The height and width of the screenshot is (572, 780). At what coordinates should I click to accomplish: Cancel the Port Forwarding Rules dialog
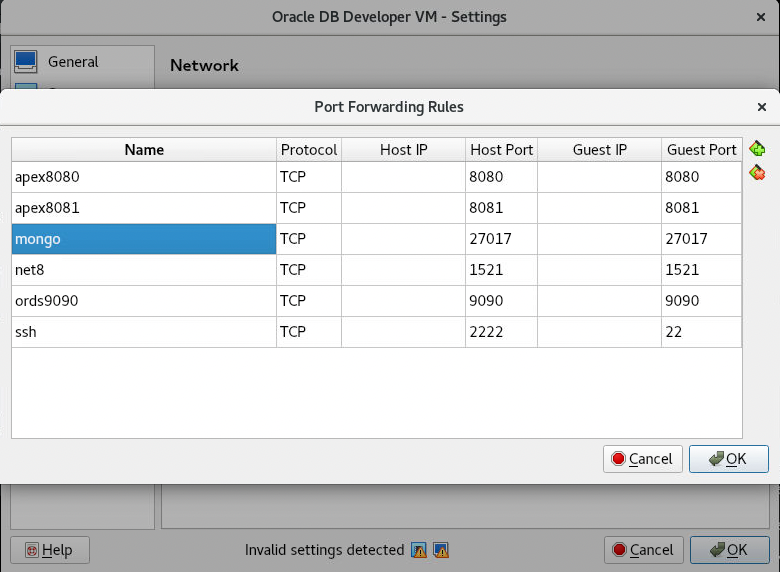(643, 459)
